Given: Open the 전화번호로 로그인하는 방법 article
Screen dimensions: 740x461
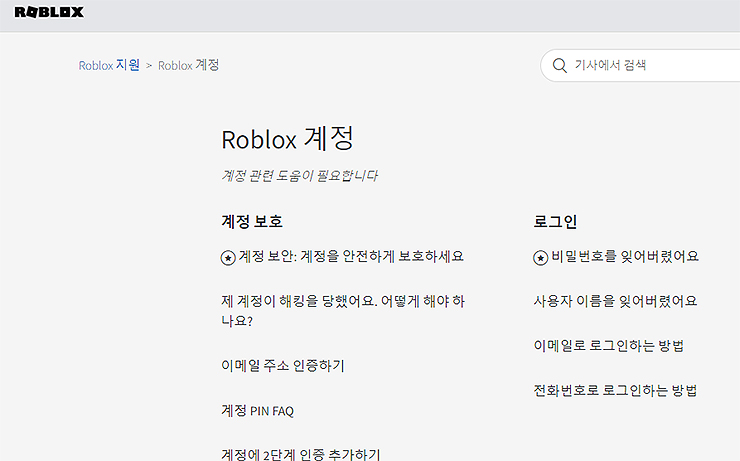Looking at the screenshot, I should (x=615, y=391).
